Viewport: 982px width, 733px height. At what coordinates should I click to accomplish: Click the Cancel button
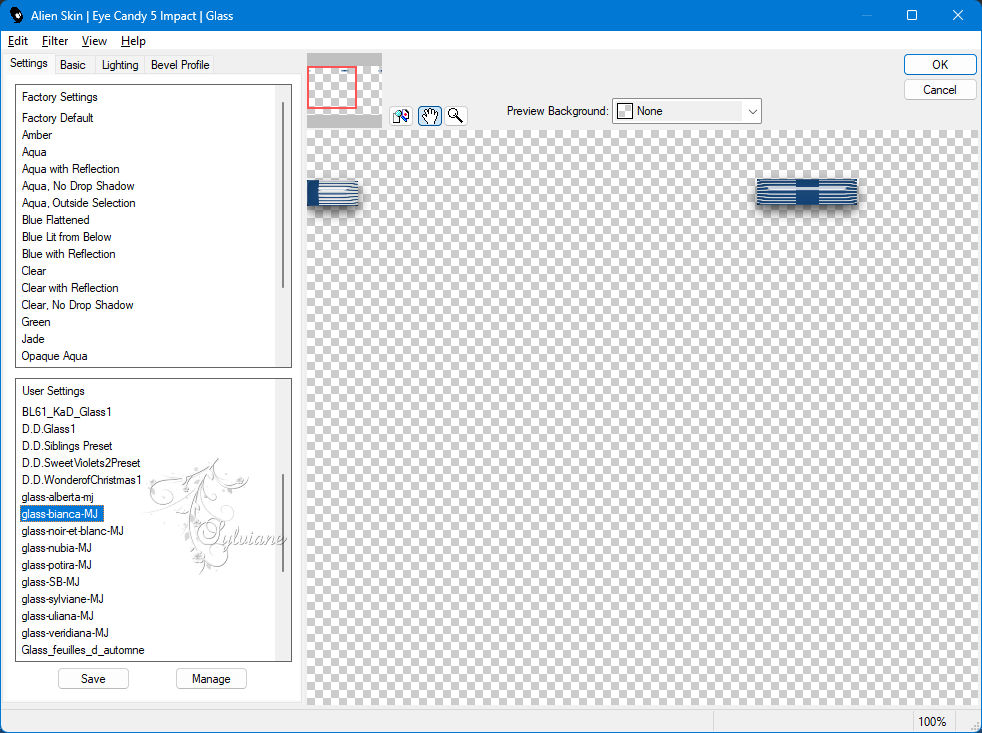[939, 90]
